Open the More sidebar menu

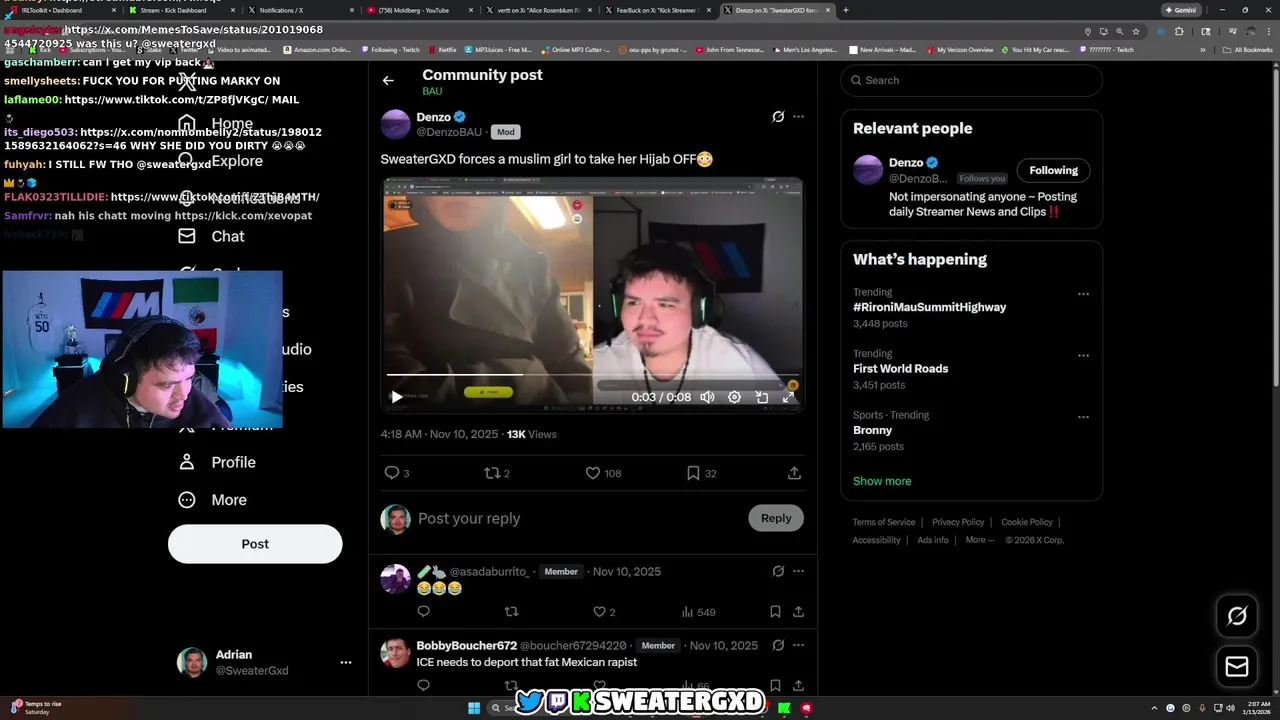tap(212, 500)
